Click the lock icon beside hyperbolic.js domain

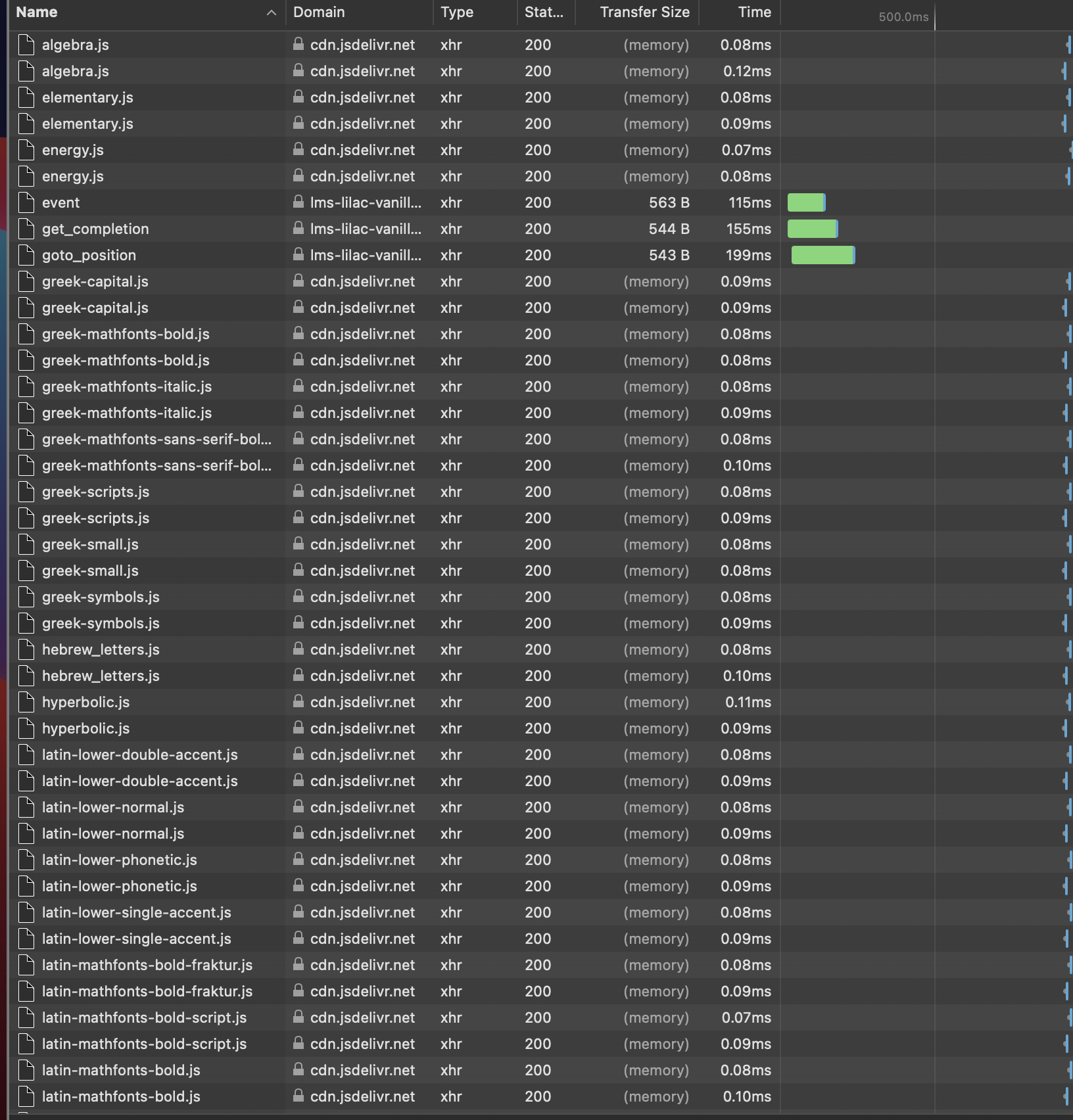[x=298, y=702]
